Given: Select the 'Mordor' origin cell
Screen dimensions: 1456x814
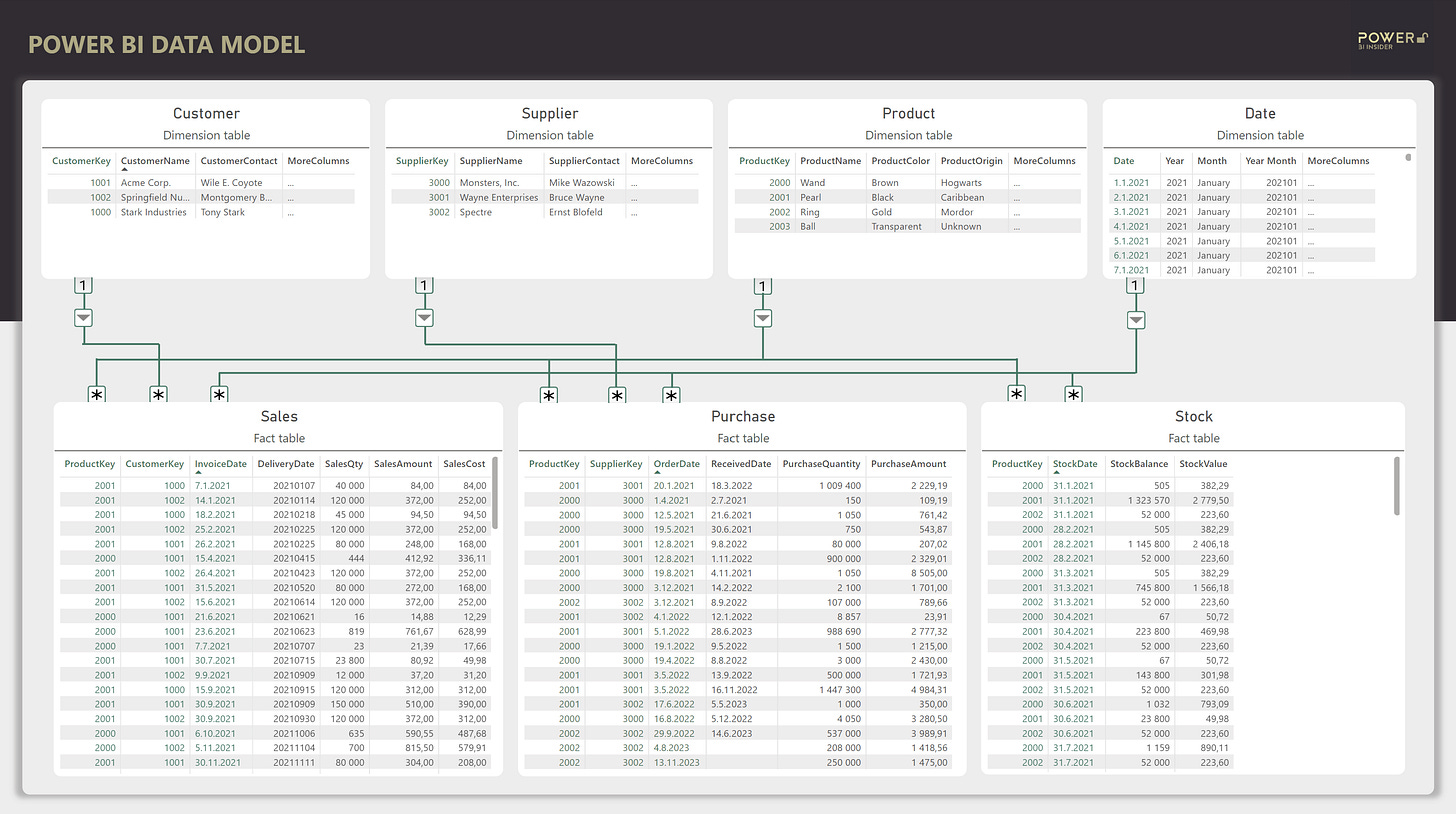Looking at the screenshot, I should [x=957, y=212].
